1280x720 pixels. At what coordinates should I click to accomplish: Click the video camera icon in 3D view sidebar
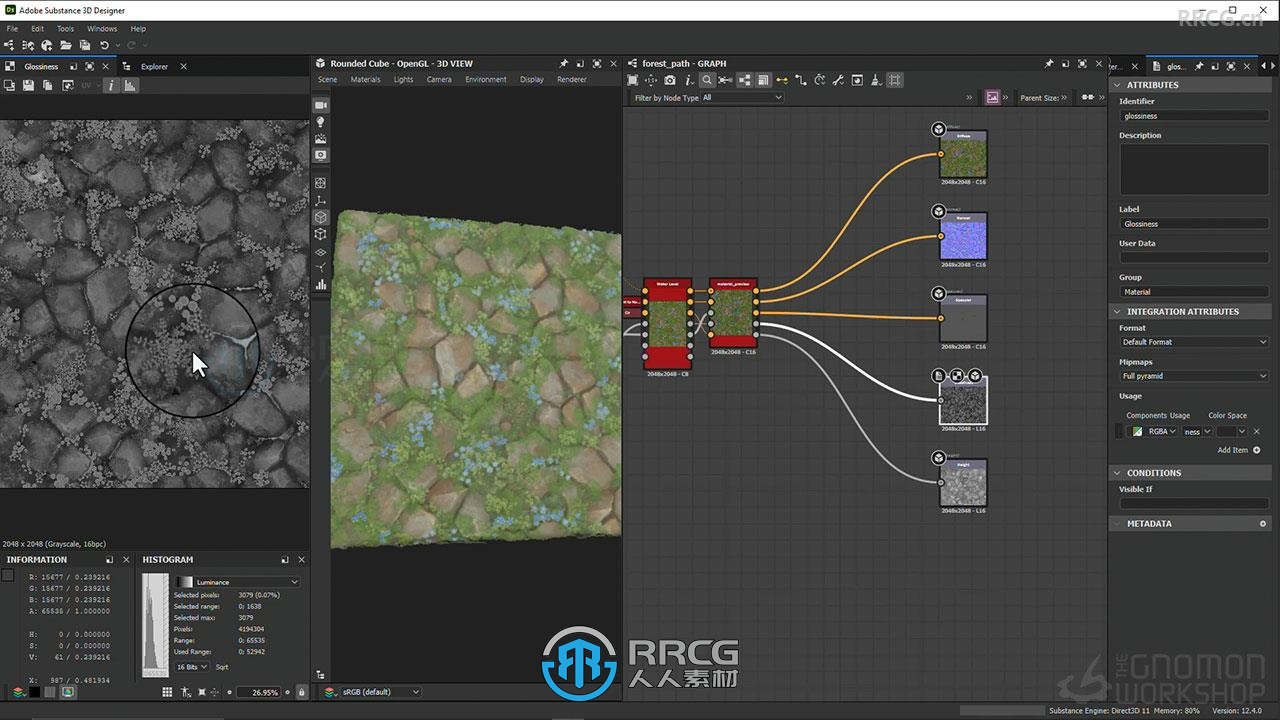[321, 105]
